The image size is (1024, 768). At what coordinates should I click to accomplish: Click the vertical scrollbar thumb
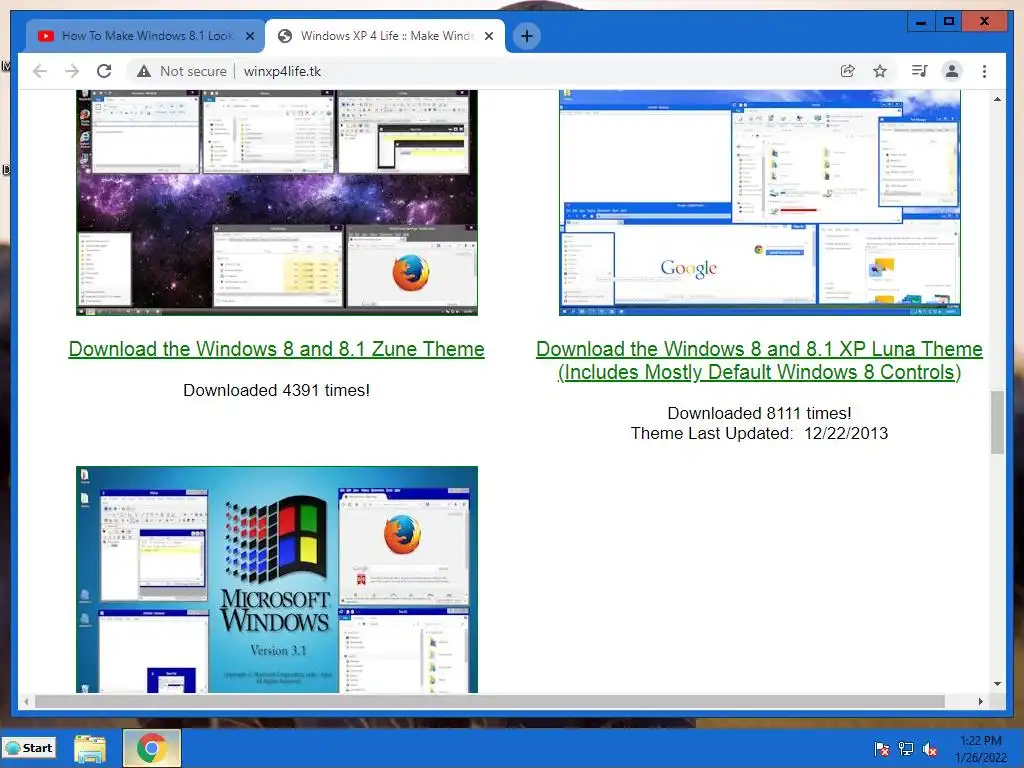(997, 422)
